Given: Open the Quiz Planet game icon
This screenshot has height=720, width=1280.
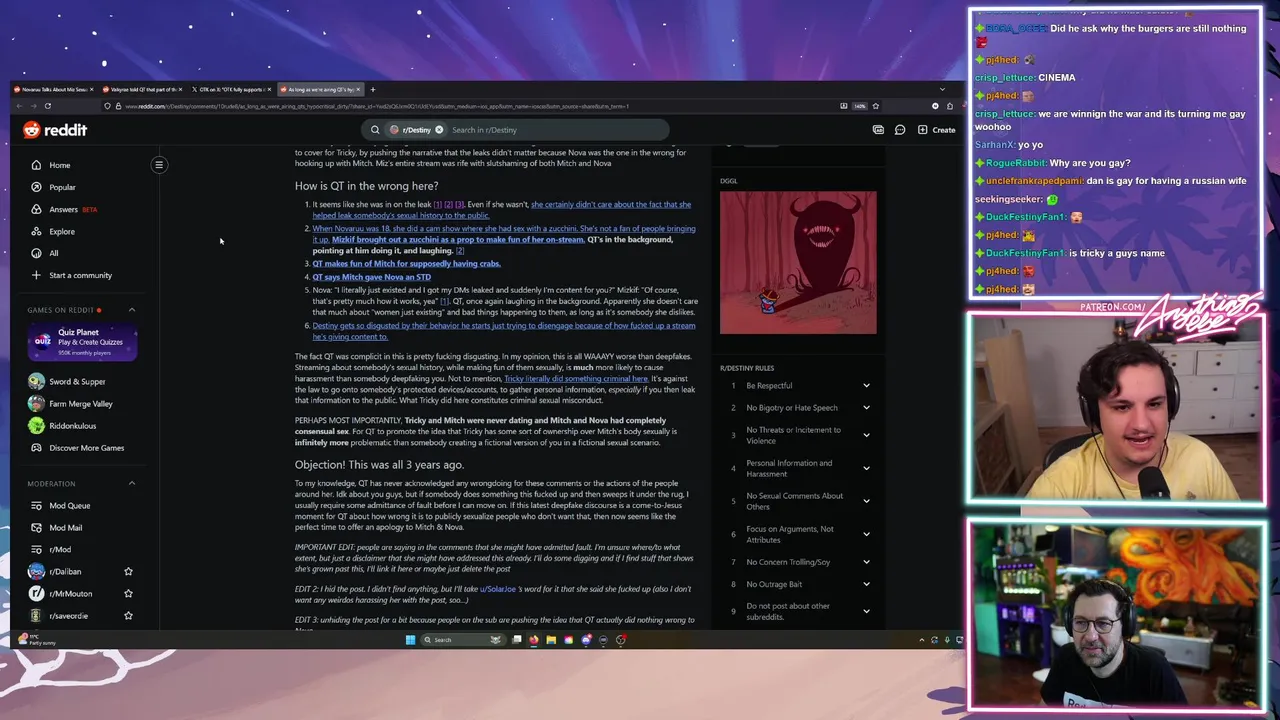Looking at the screenshot, I should (x=42, y=341).
